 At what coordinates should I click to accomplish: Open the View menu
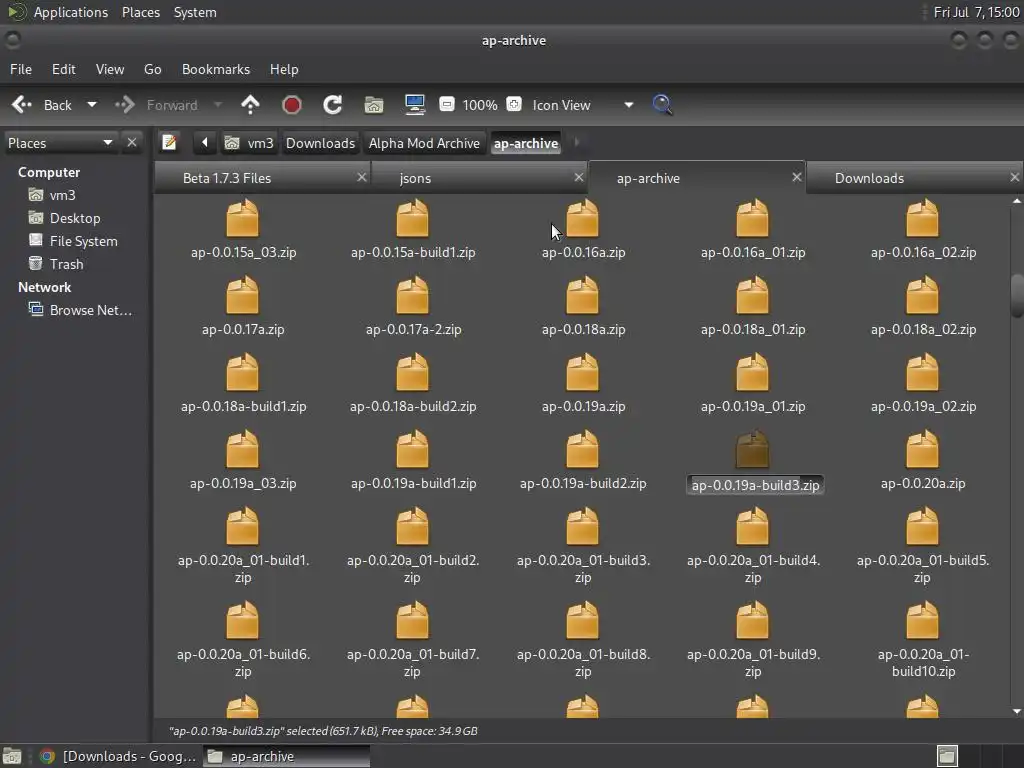click(110, 69)
